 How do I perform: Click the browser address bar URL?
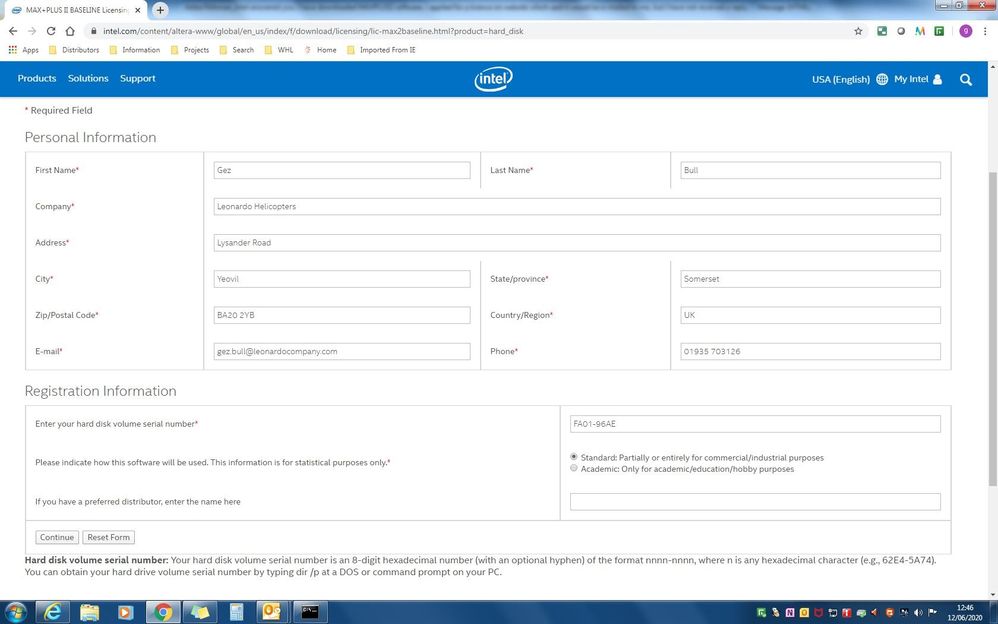tap(313, 31)
